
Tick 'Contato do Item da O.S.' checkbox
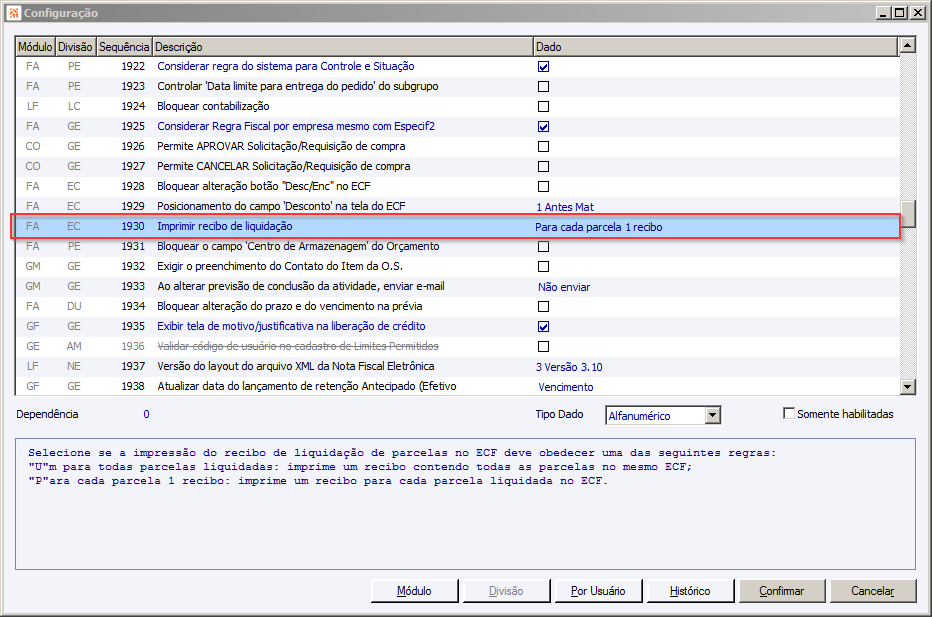click(543, 266)
